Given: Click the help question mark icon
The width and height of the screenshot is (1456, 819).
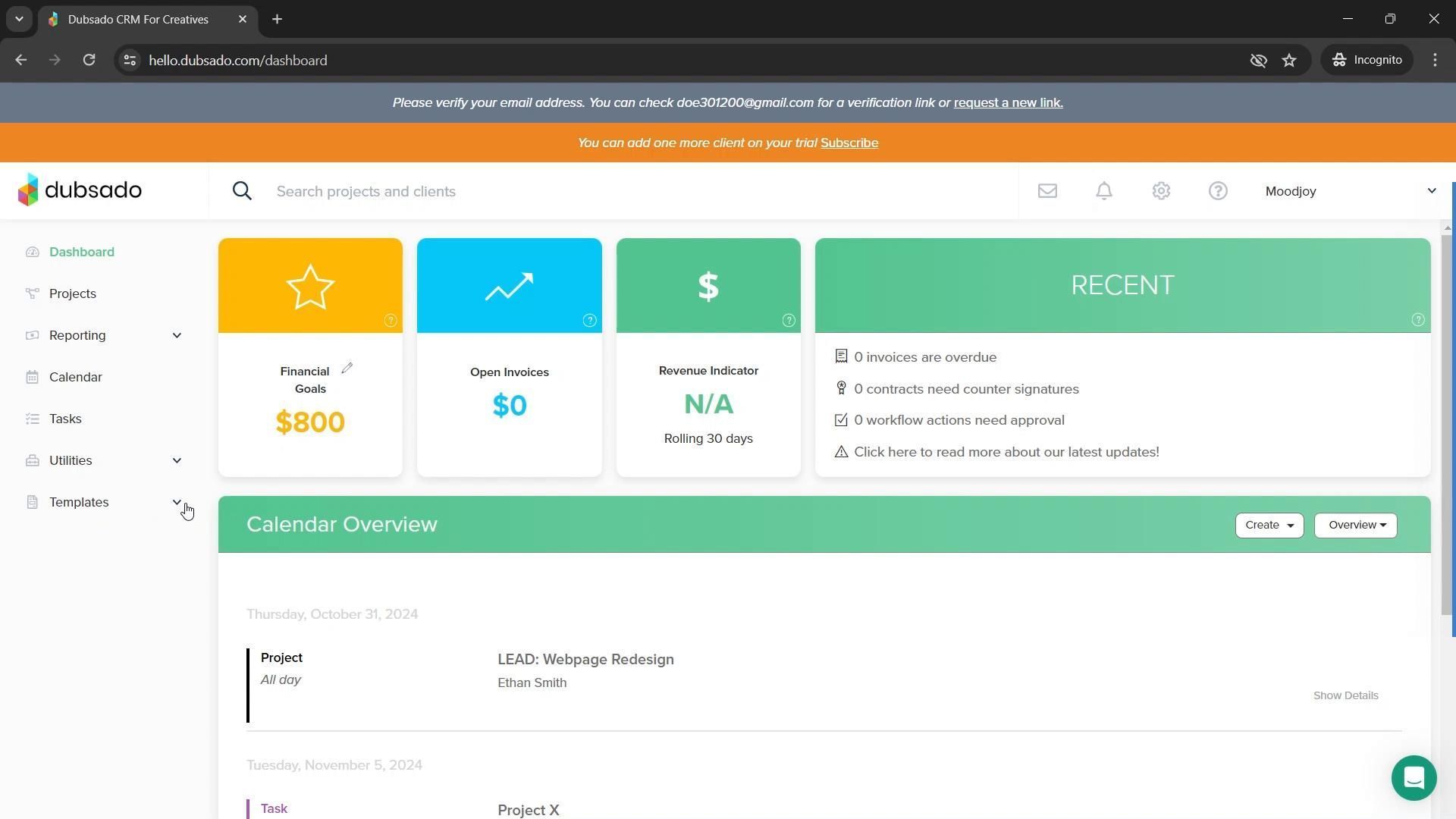Looking at the screenshot, I should tap(1218, 191).
